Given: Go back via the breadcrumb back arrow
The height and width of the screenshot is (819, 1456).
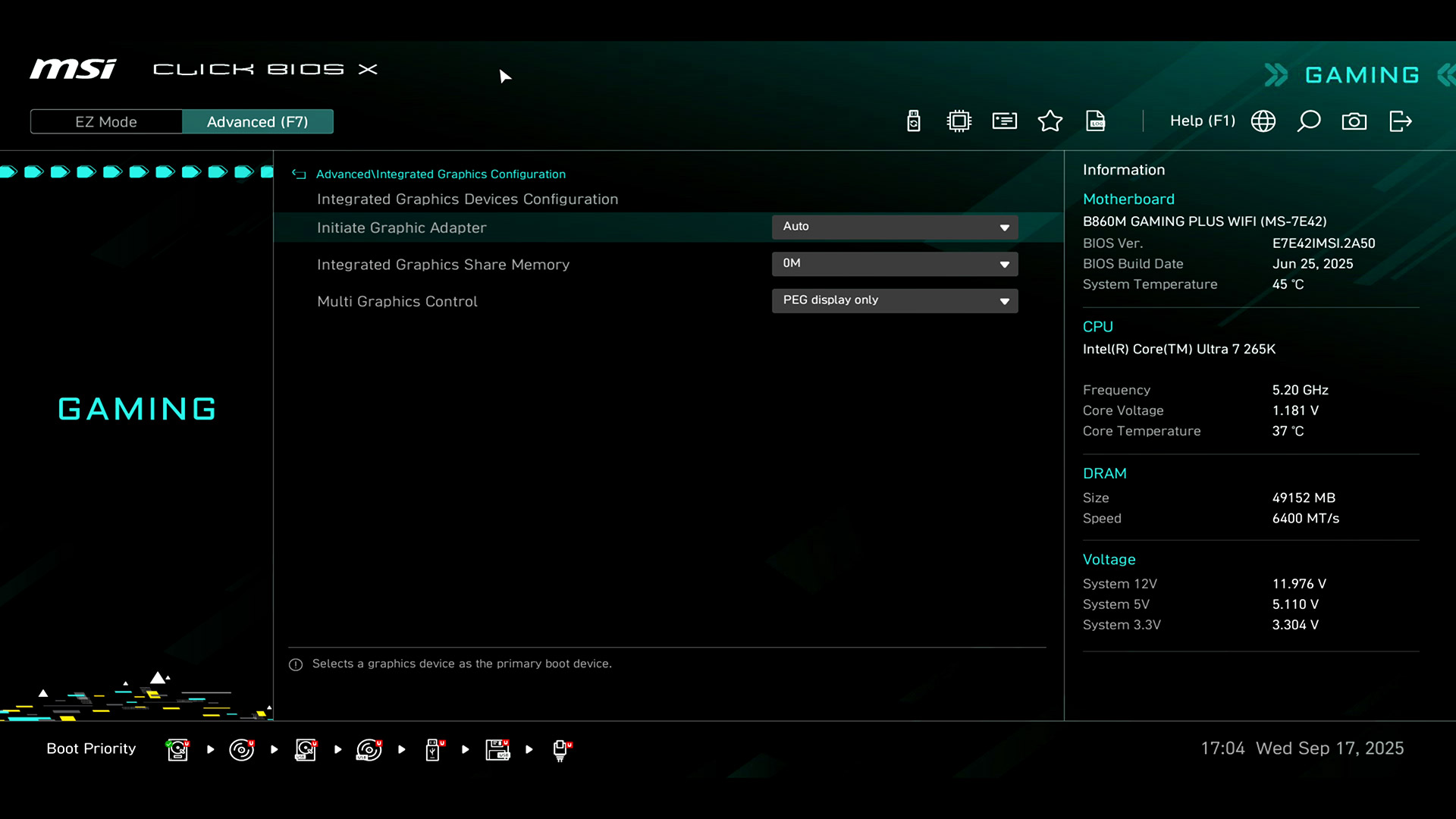Looking at the screenshot, I should tap(299, 174).
